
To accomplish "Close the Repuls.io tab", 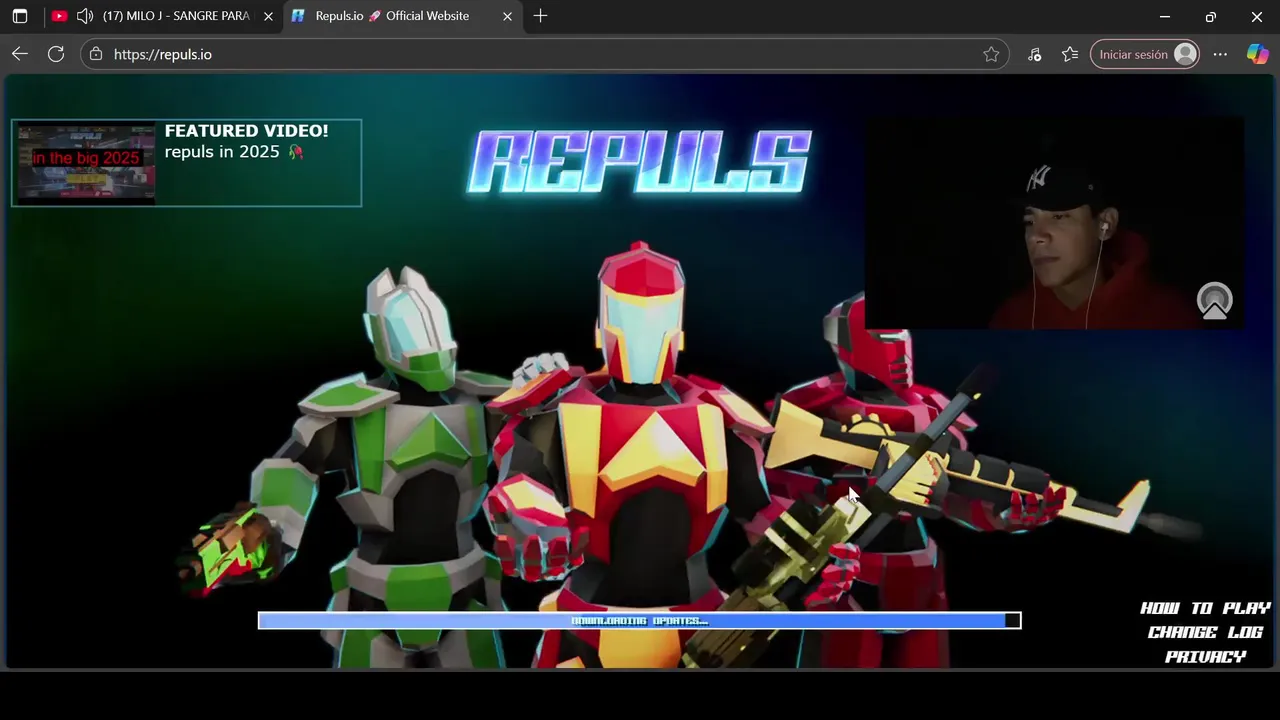I will 507,16.
